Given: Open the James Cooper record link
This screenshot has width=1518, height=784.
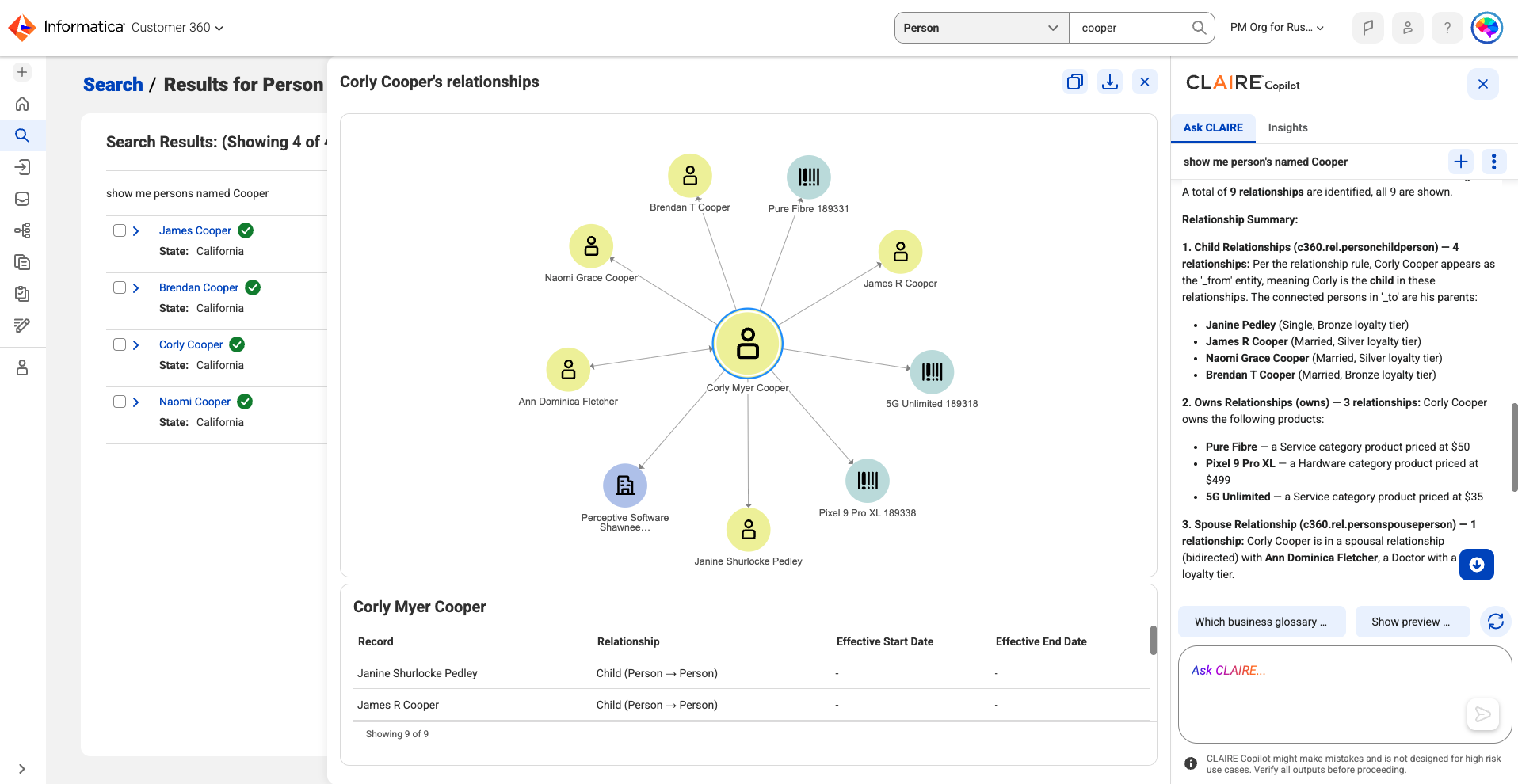Looking at the screenshot, I should tap(195, 230).
